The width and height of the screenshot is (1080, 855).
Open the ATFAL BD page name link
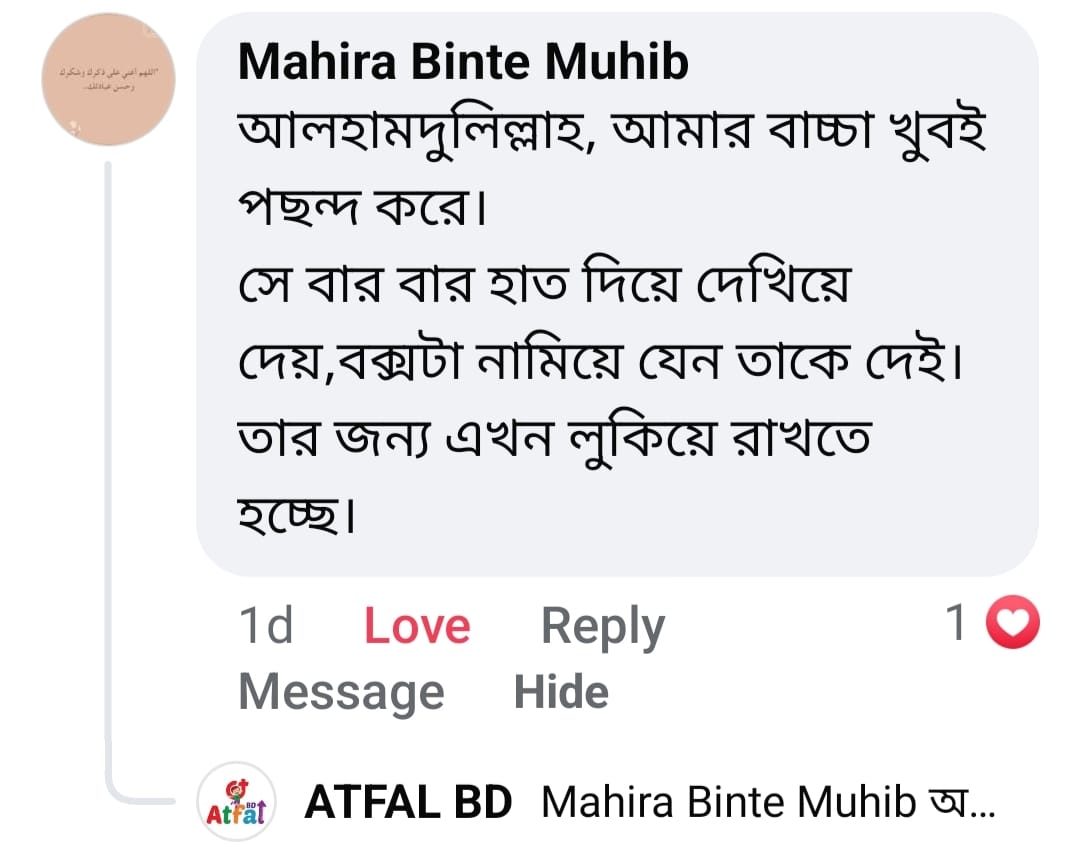click(408, 802)
